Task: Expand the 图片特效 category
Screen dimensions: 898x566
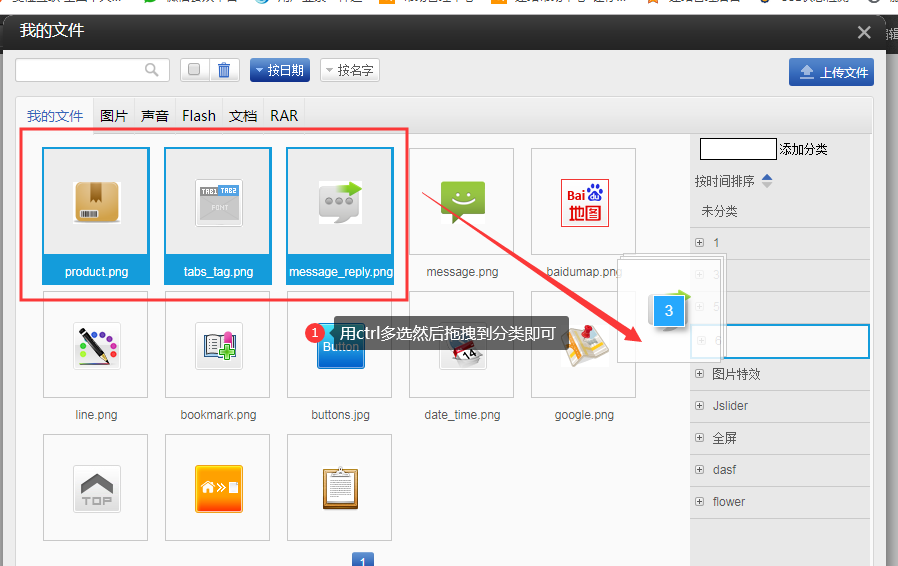Action: 699,374
